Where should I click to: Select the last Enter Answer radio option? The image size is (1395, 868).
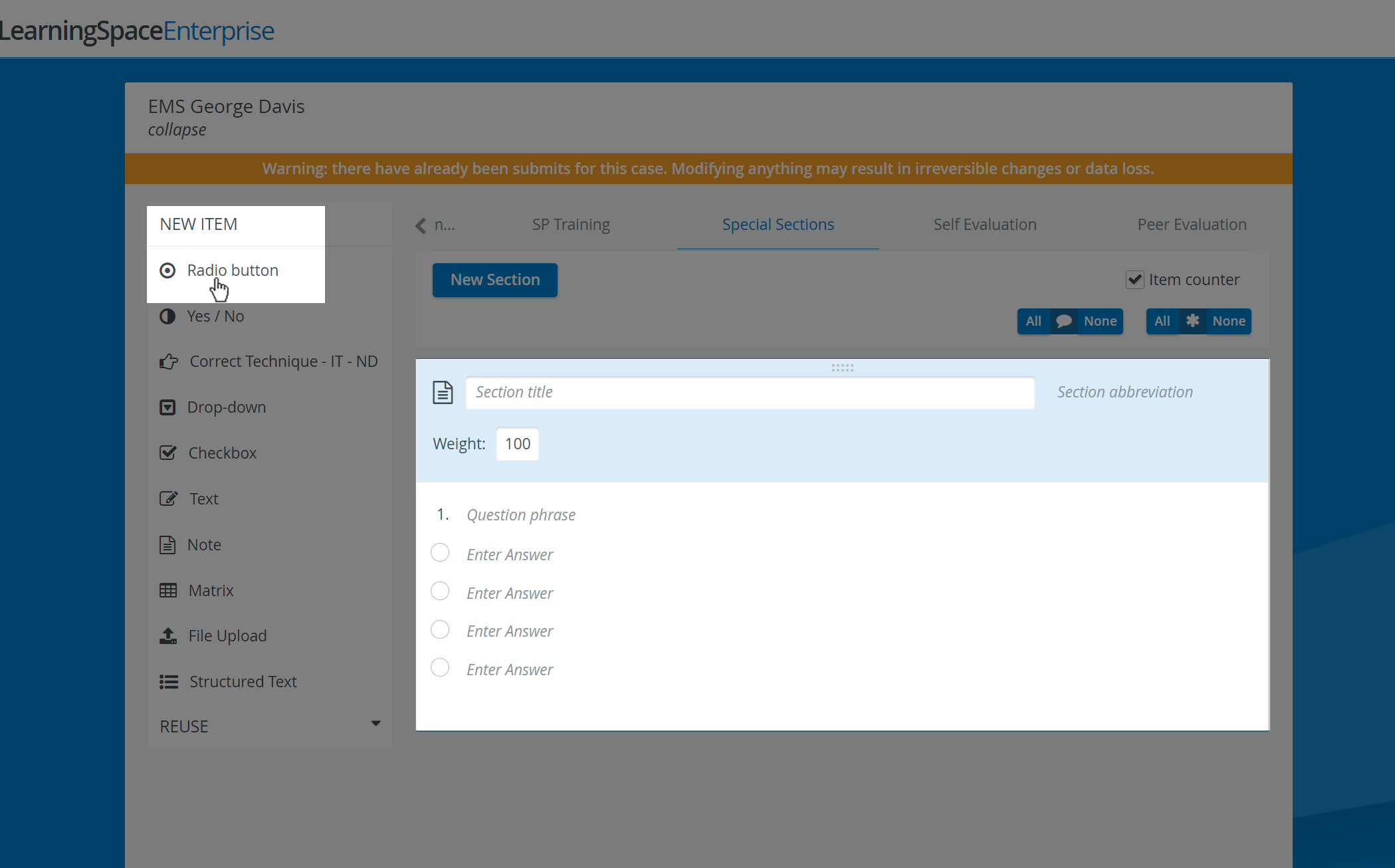point(440,667)
